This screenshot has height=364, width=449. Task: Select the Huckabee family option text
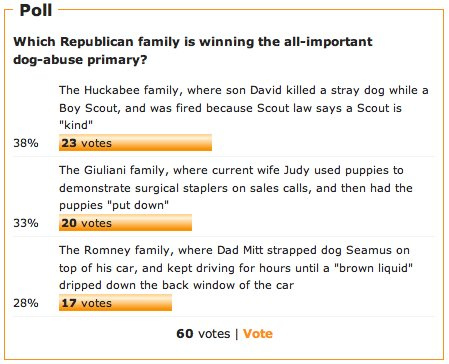click(x=244, y=108)
